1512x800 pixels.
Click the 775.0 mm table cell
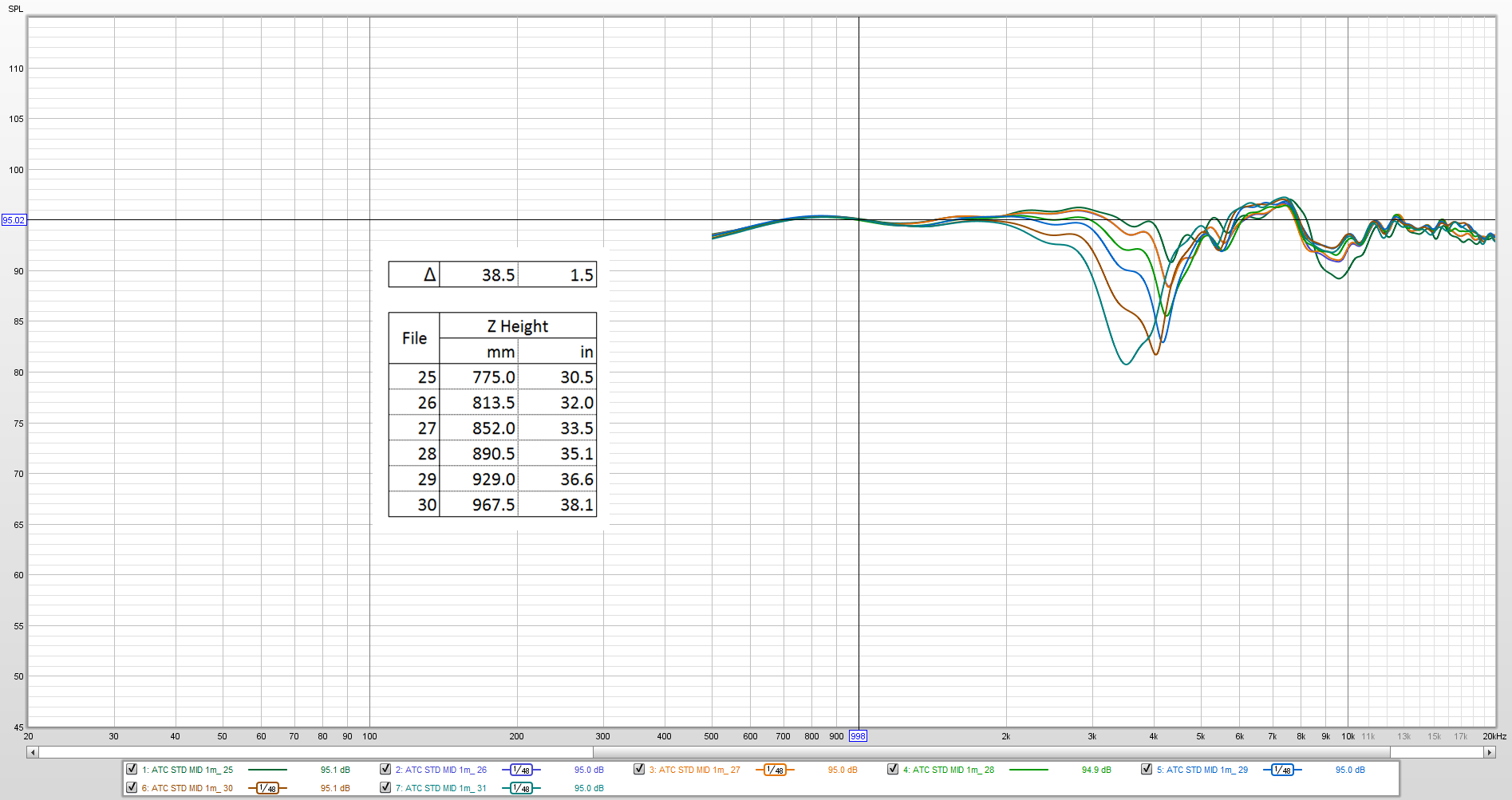(x=479, y=376)
